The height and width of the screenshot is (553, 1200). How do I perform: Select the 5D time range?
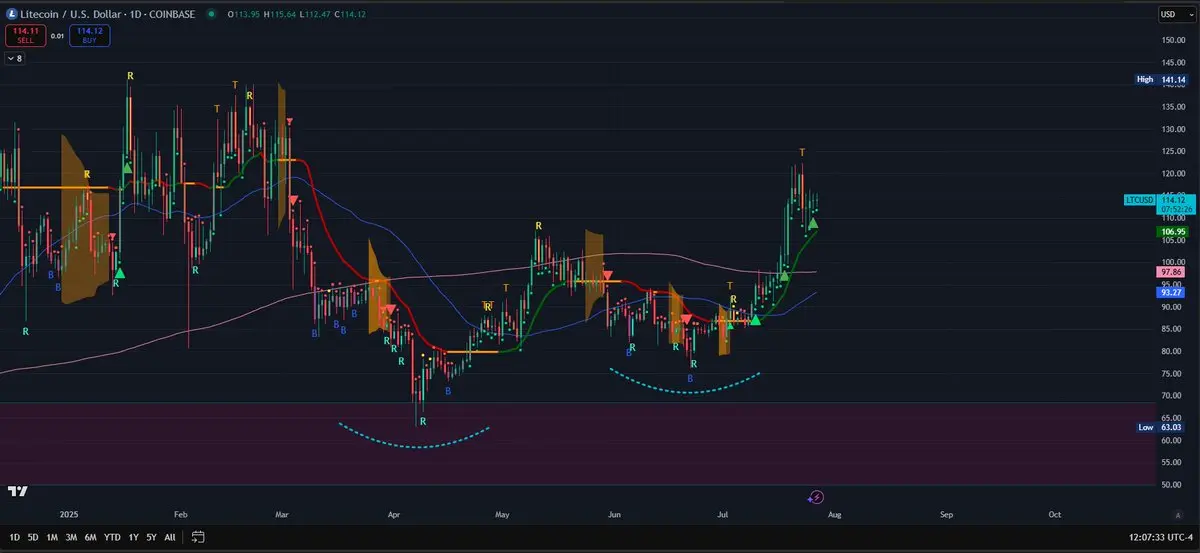coord(33,537)
